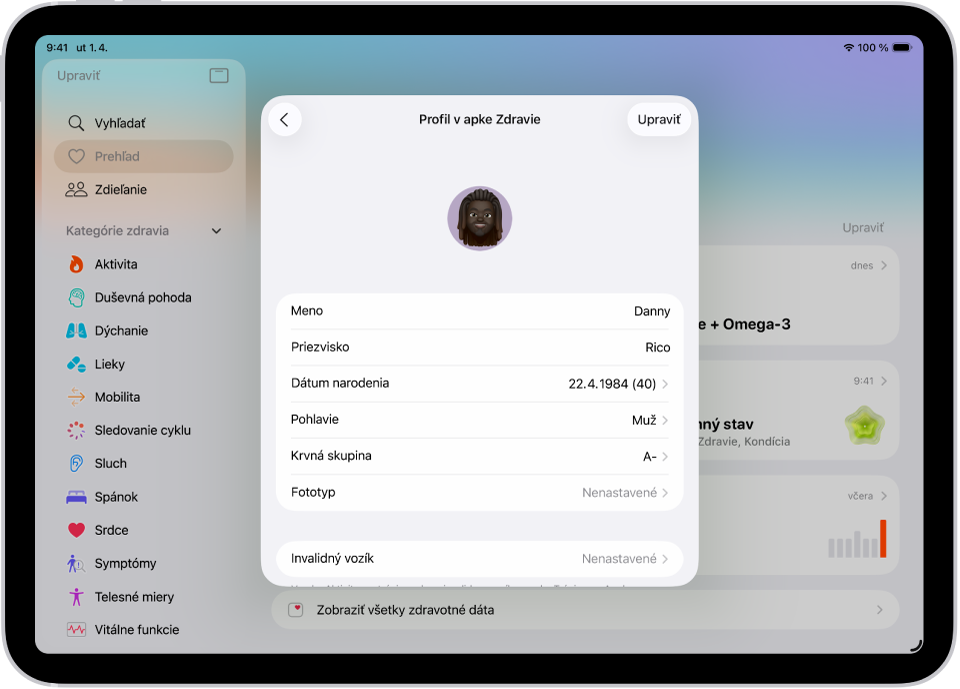Select the Lieky pills icon
The height and width of the screenshot is (689, 960).
click(x=76, y=364)
